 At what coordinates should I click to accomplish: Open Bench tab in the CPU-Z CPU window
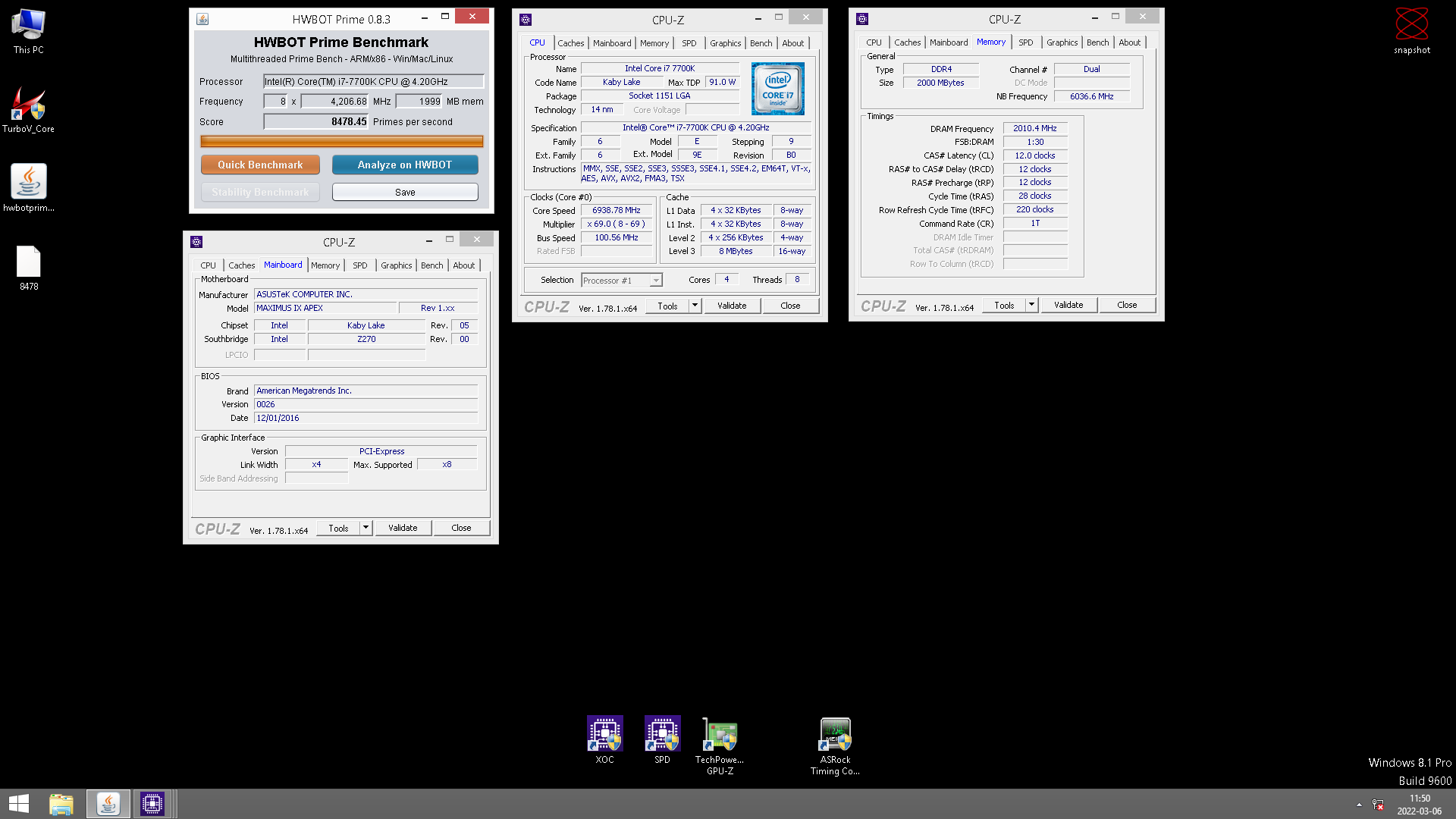click(x=761, y=43)
